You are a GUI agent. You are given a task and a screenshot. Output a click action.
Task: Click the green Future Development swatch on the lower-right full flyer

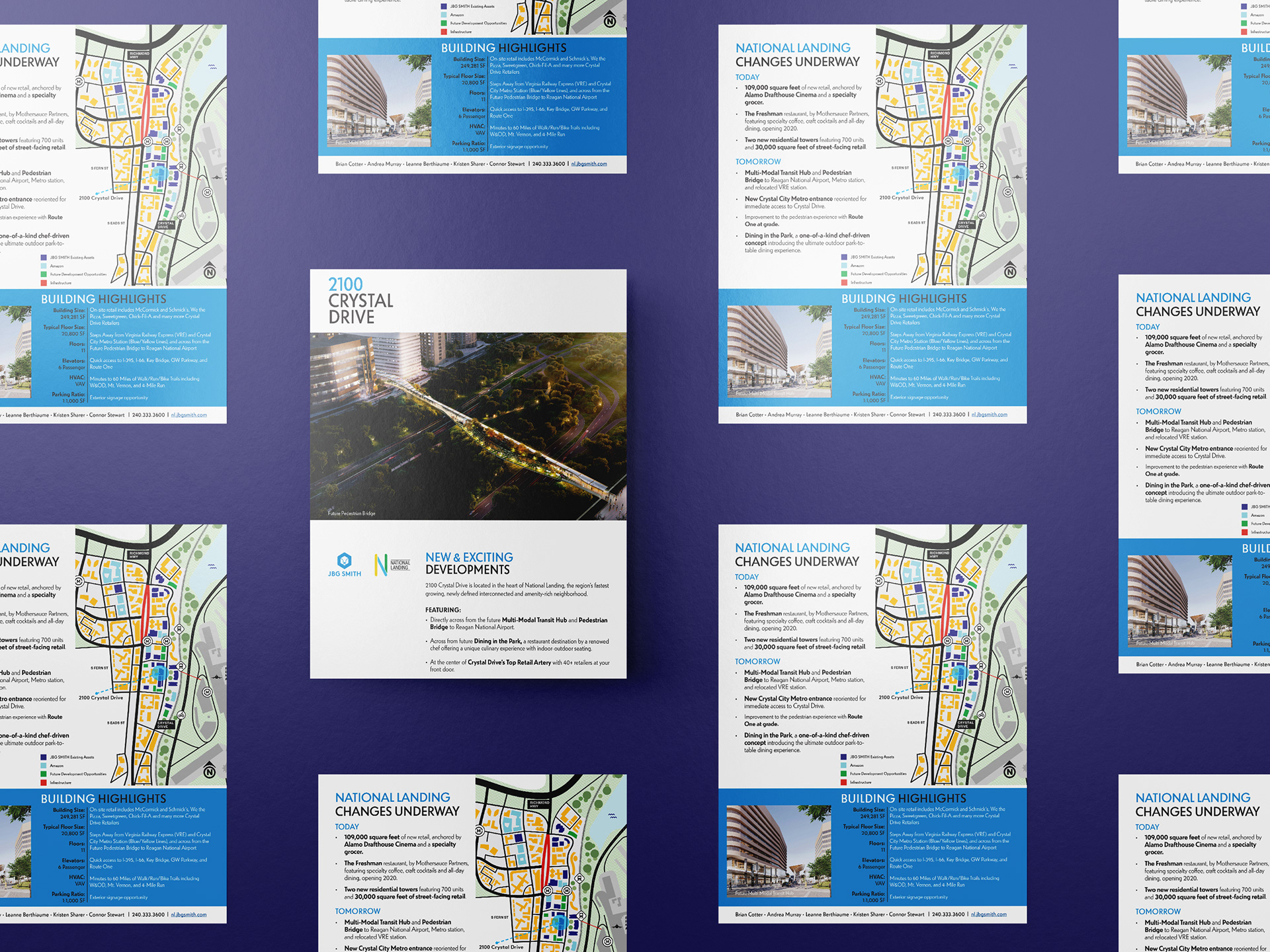(844, 773)
